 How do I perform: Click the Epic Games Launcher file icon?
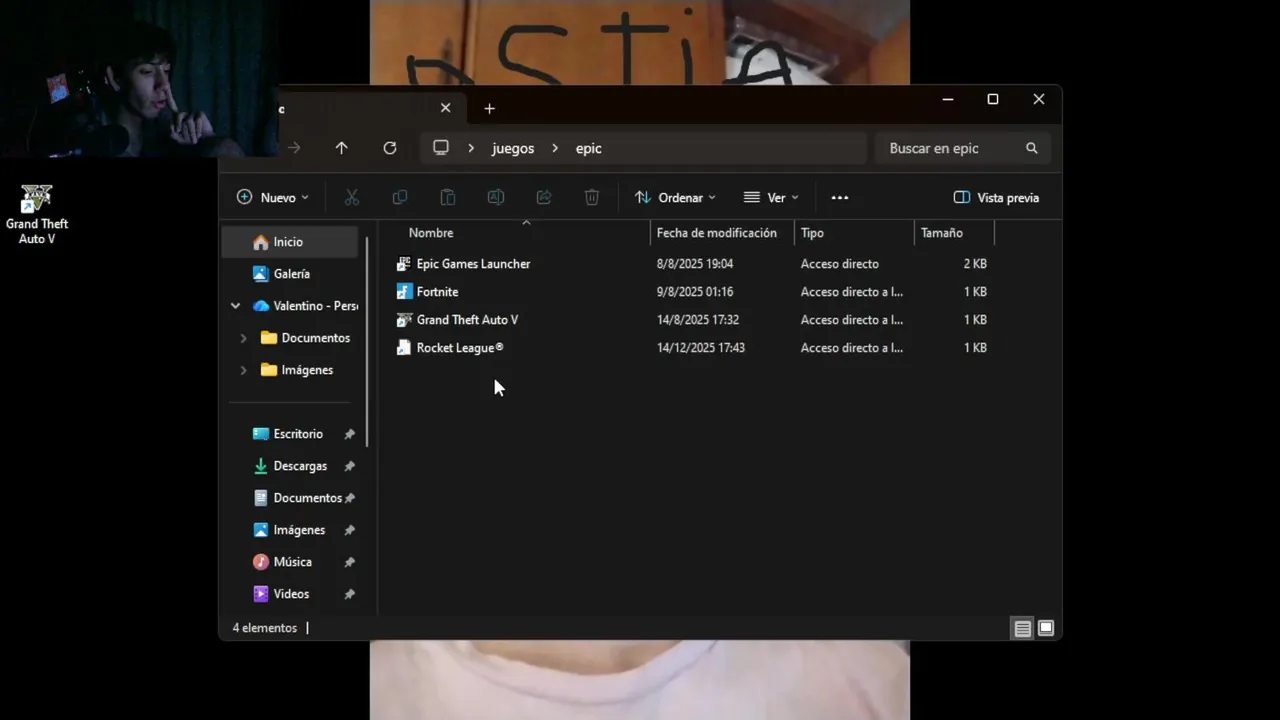[x=404, y=264]
